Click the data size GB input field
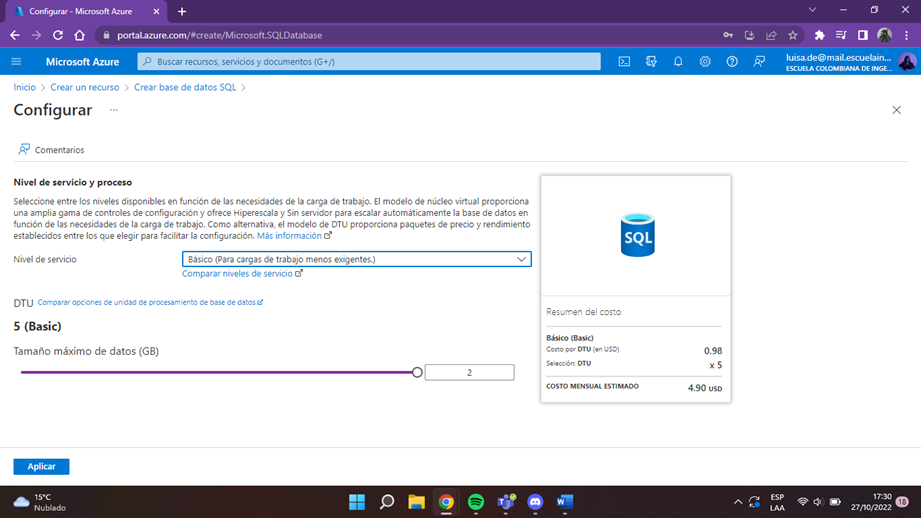The width and height of the screenshot is (921, 518). [x=469, y=372]
